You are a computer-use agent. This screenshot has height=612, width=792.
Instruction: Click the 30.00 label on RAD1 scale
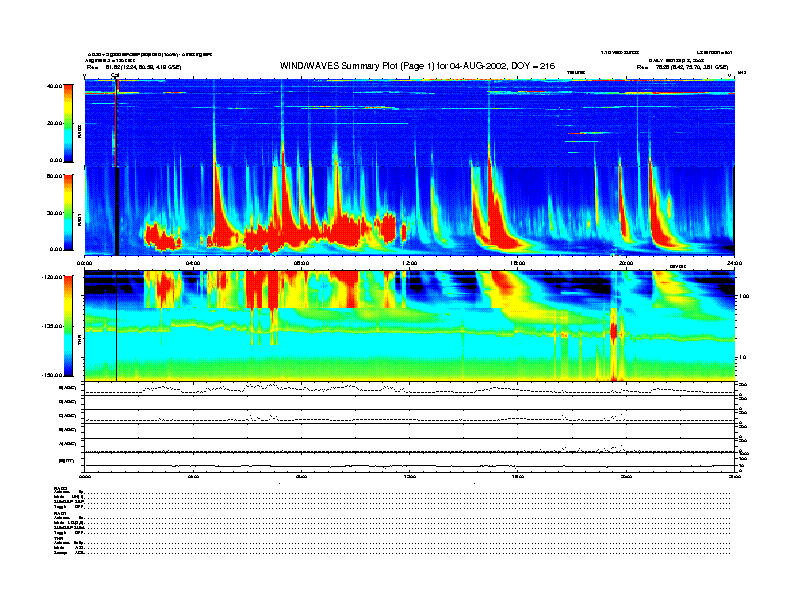54,213
